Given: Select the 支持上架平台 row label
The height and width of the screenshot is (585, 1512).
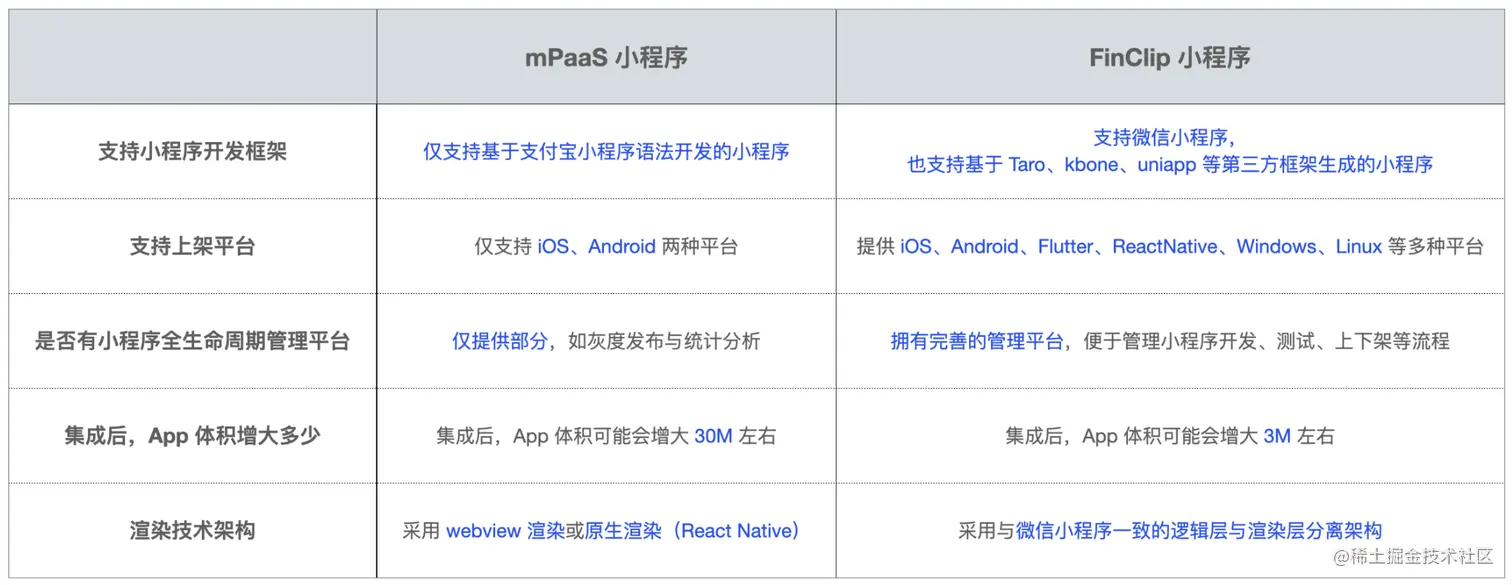Looking at the screenshot, I should 192,246.
